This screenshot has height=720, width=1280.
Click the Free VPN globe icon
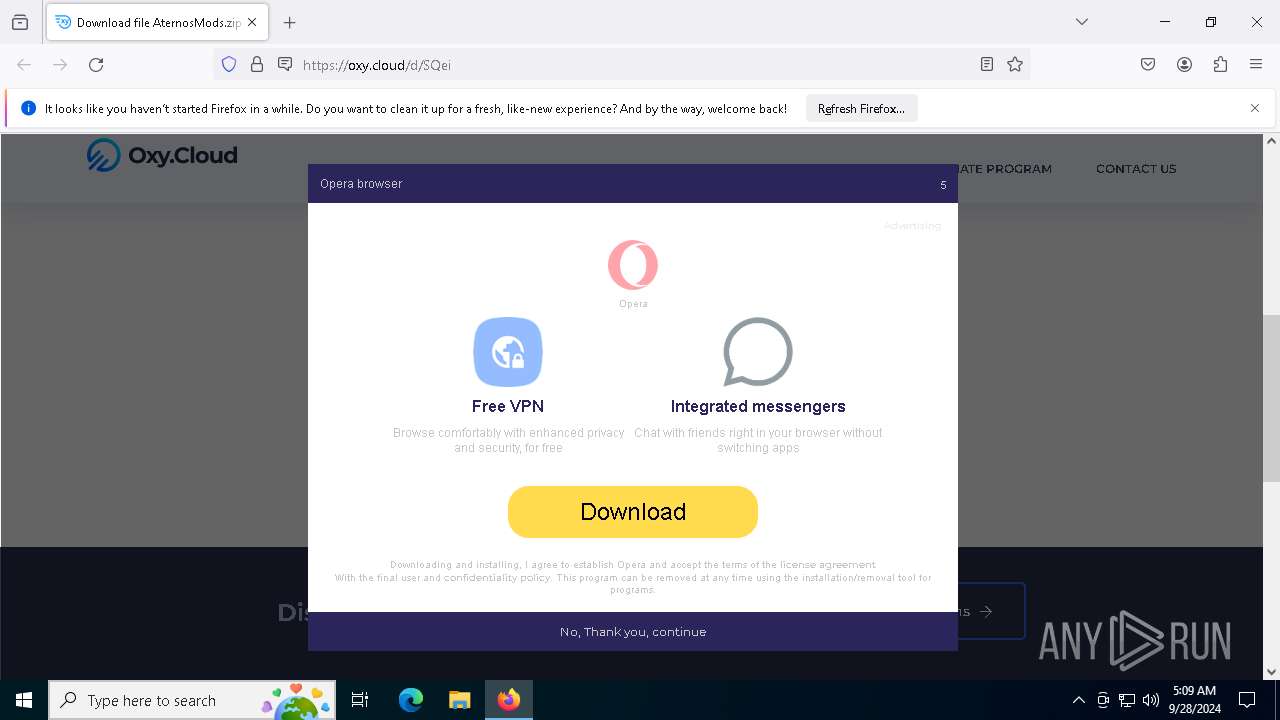pos(508,352)
